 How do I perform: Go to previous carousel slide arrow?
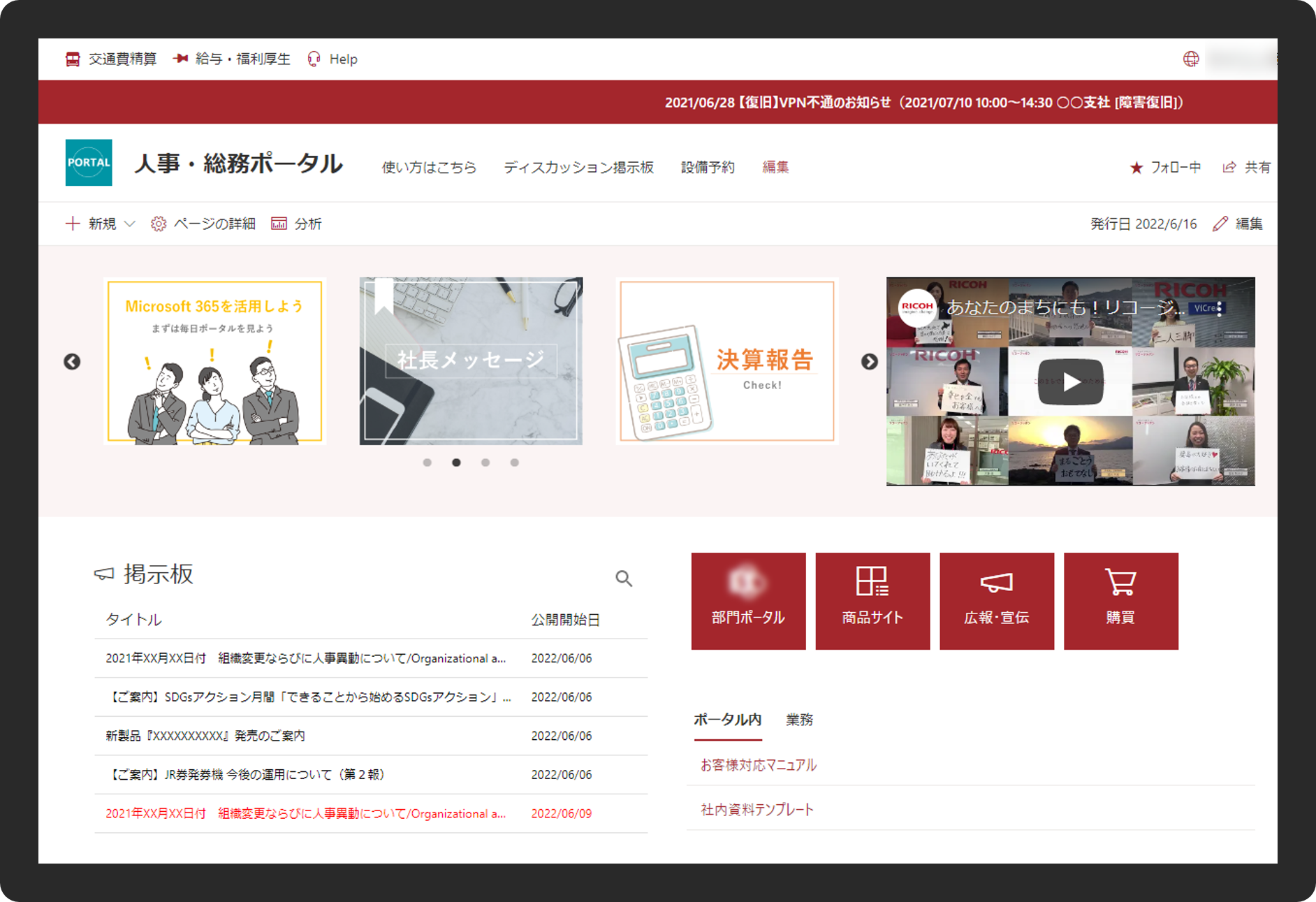(72, 361)
